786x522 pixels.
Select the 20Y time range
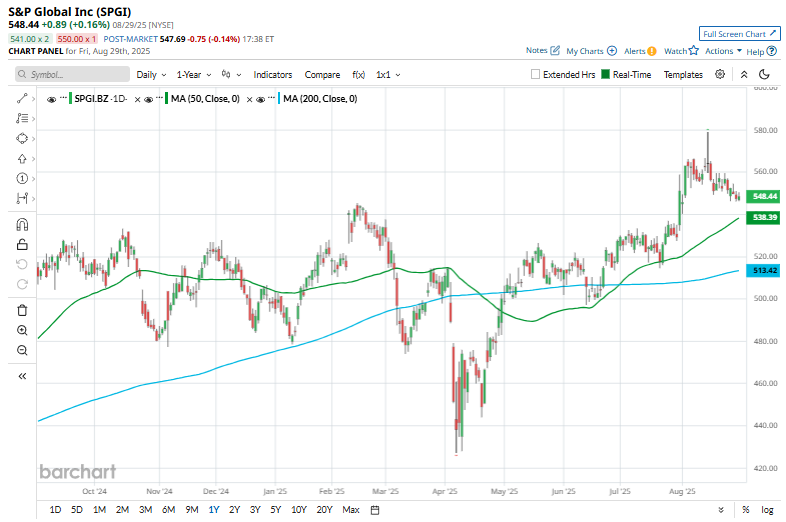[x=324, y=510]
